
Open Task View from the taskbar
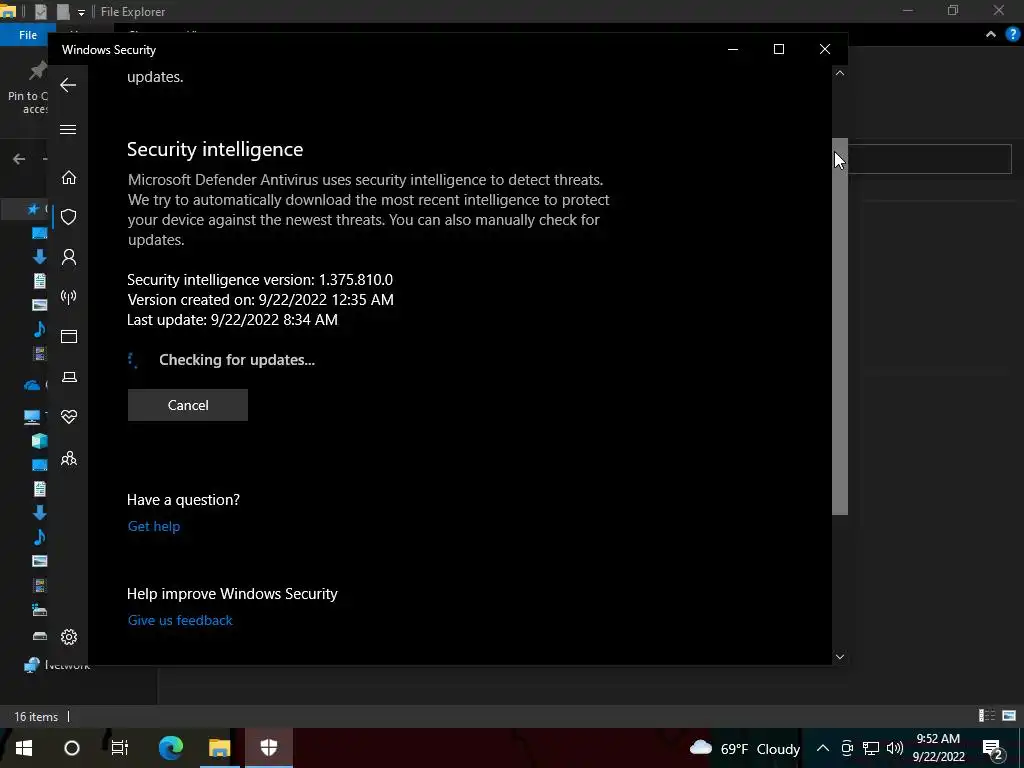coord(120,748)
